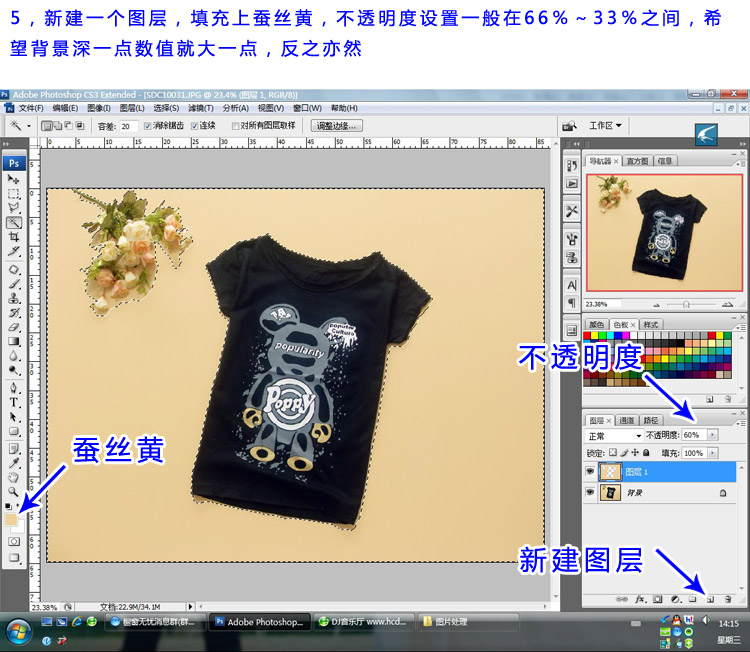
Task: Click Add layer style fx icon
Action: coord(641,599)
